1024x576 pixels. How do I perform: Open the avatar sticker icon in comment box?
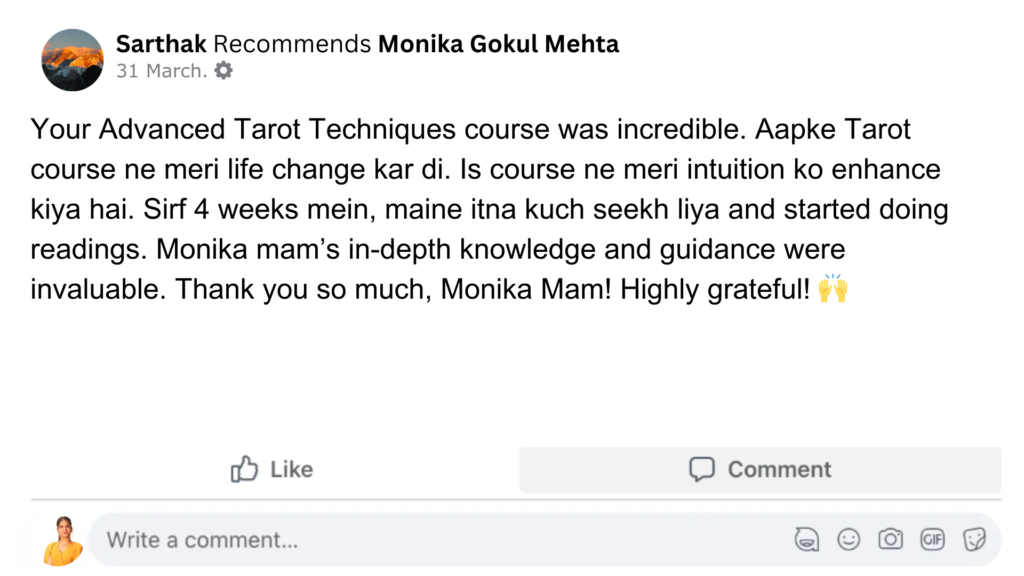pos(806,540)
